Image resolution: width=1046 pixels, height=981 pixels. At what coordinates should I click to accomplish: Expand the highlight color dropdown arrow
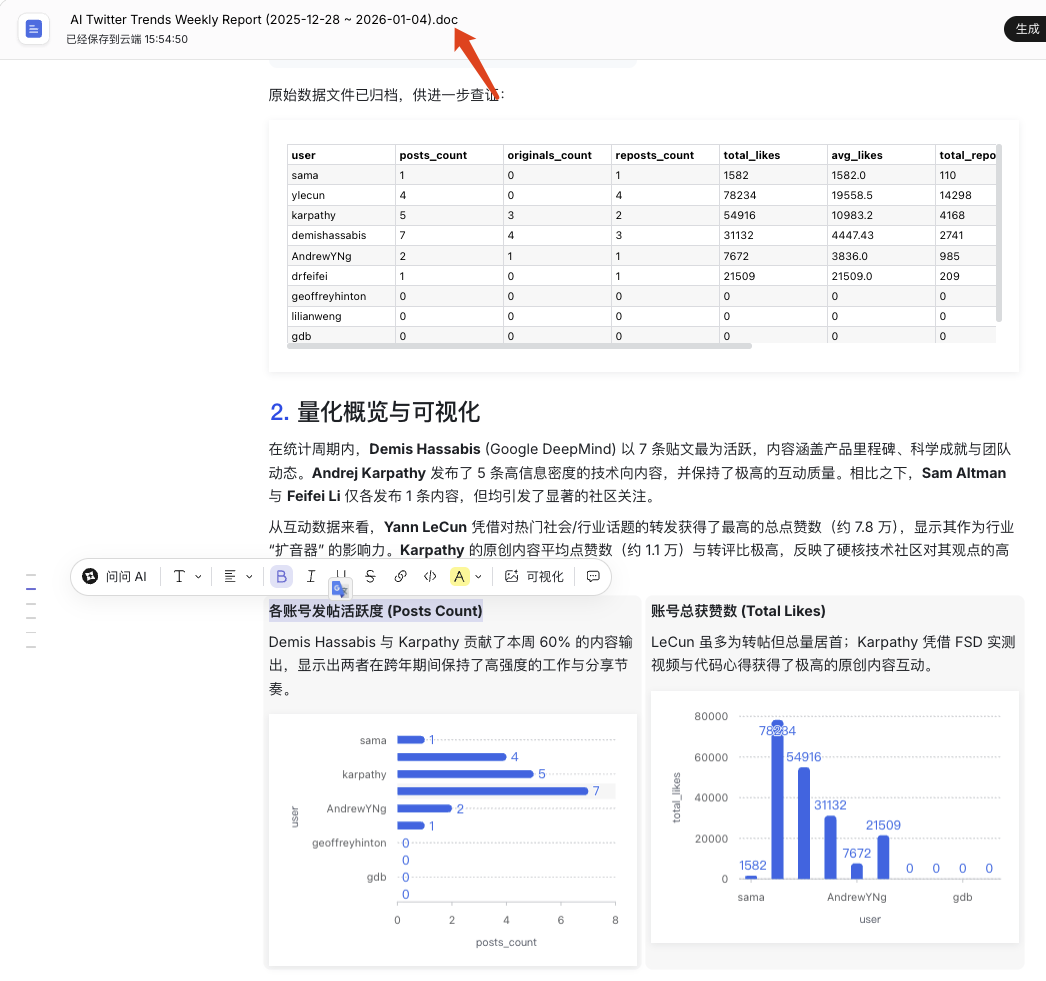tap(479, 576)
